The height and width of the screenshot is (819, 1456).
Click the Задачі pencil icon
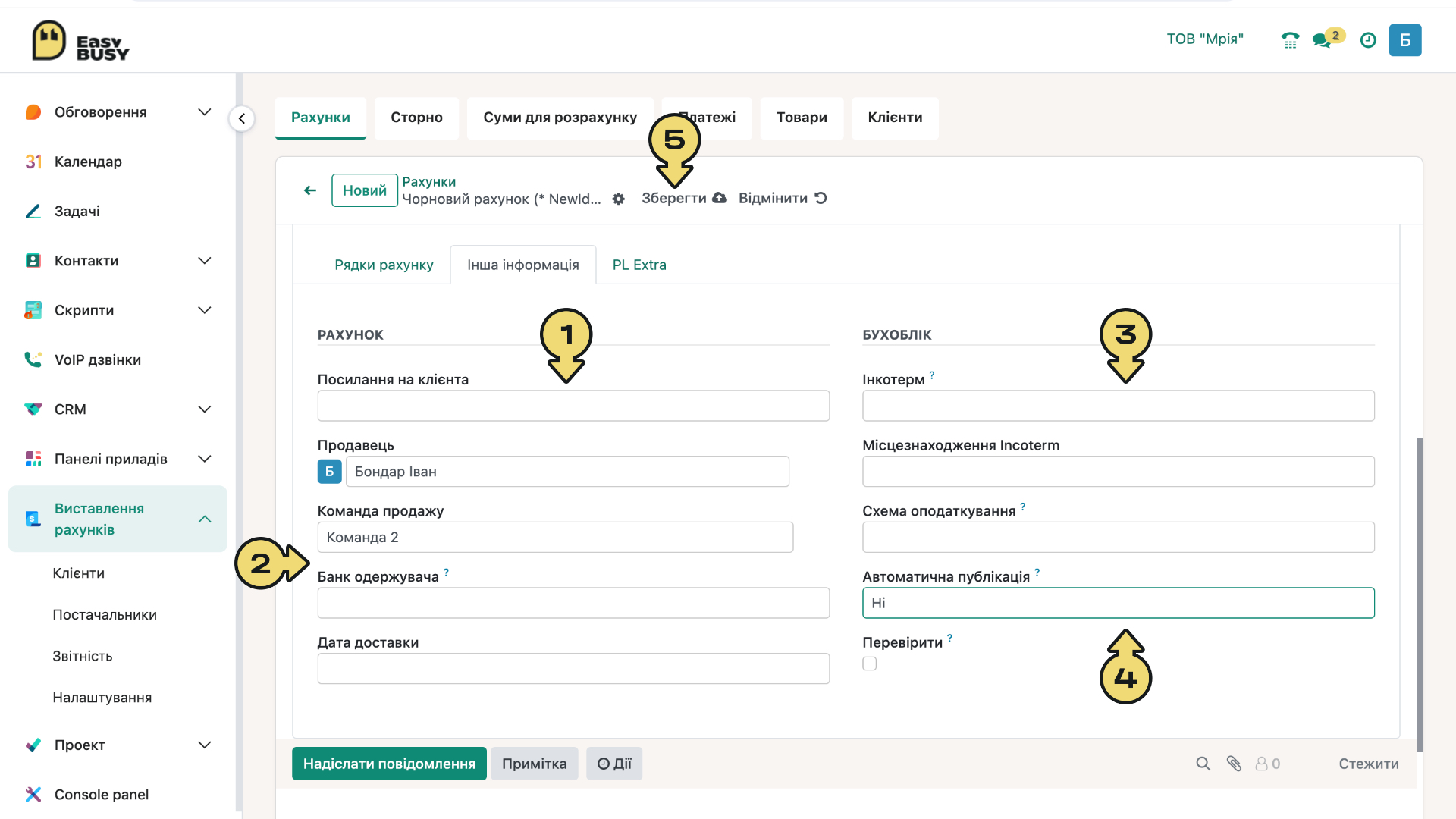[33, 211]
